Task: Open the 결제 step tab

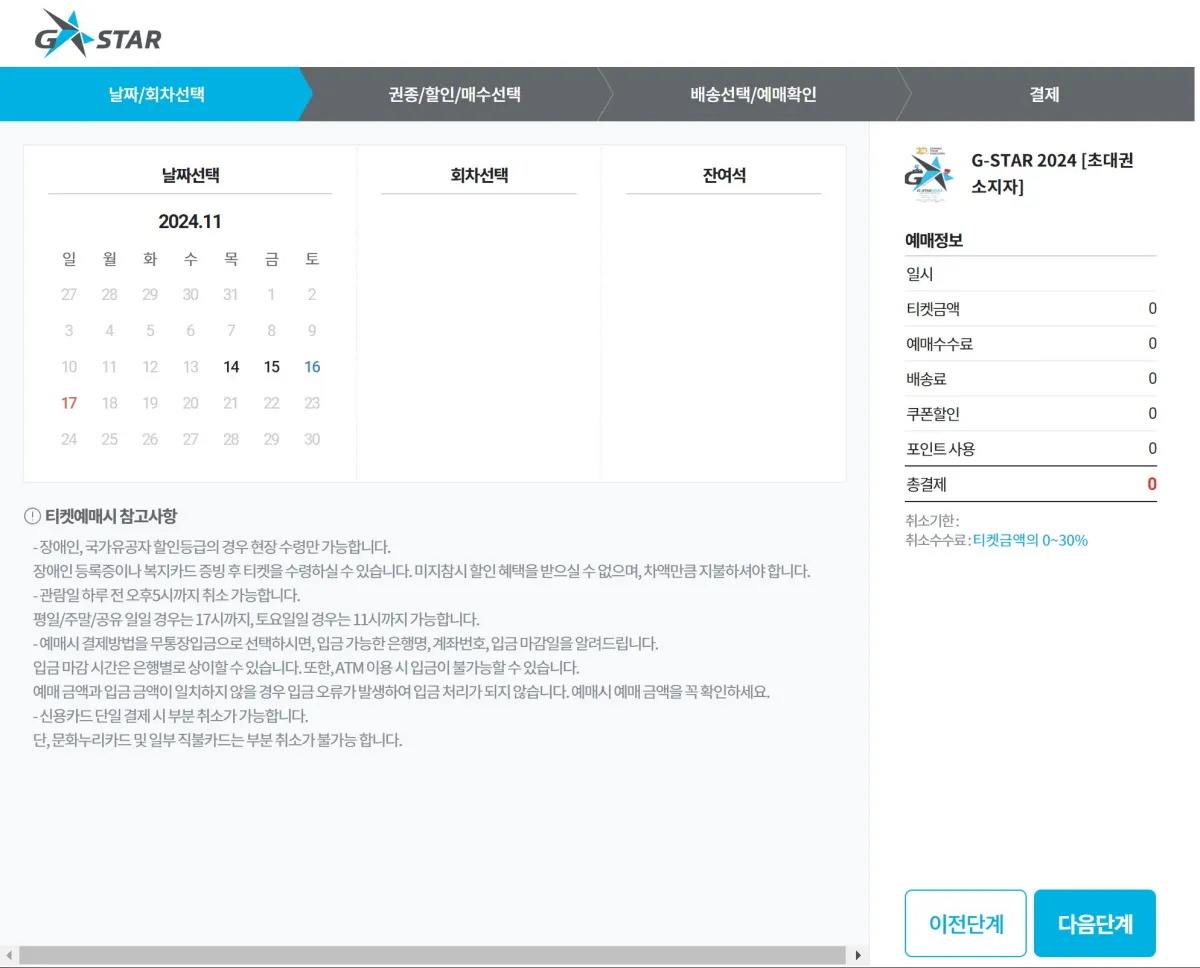Action: tap(1044, 94)
